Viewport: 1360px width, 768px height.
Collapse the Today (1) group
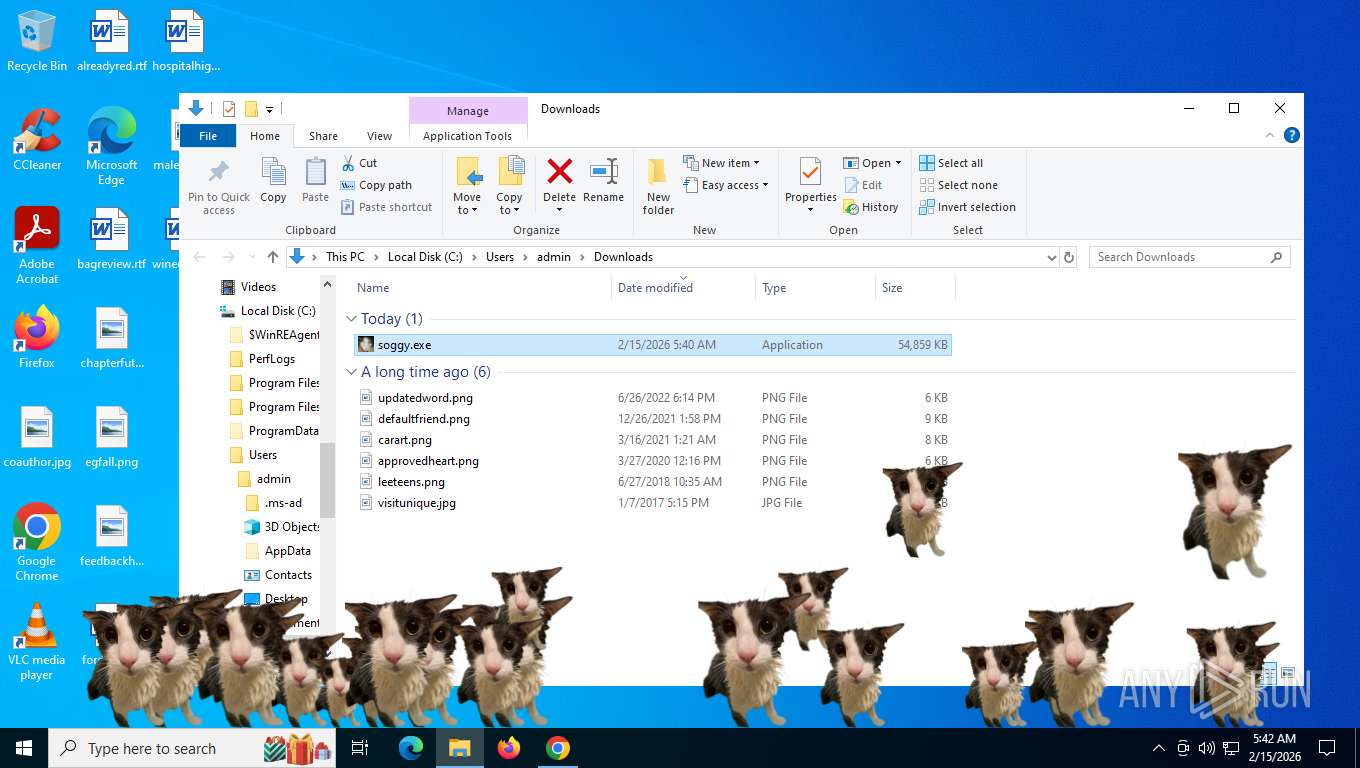pos(351,319)
